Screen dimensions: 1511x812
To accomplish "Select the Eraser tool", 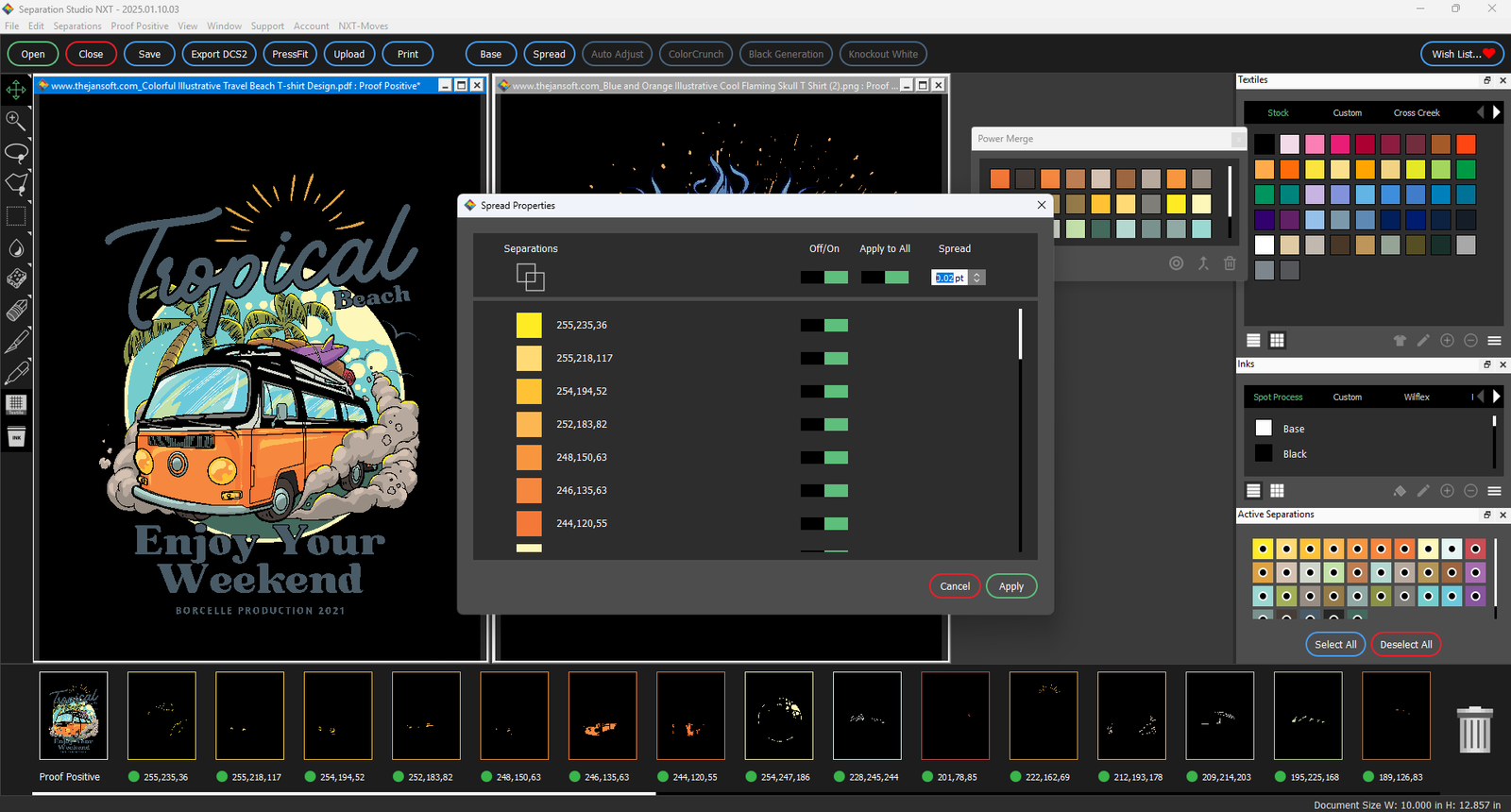I will 16,310.
